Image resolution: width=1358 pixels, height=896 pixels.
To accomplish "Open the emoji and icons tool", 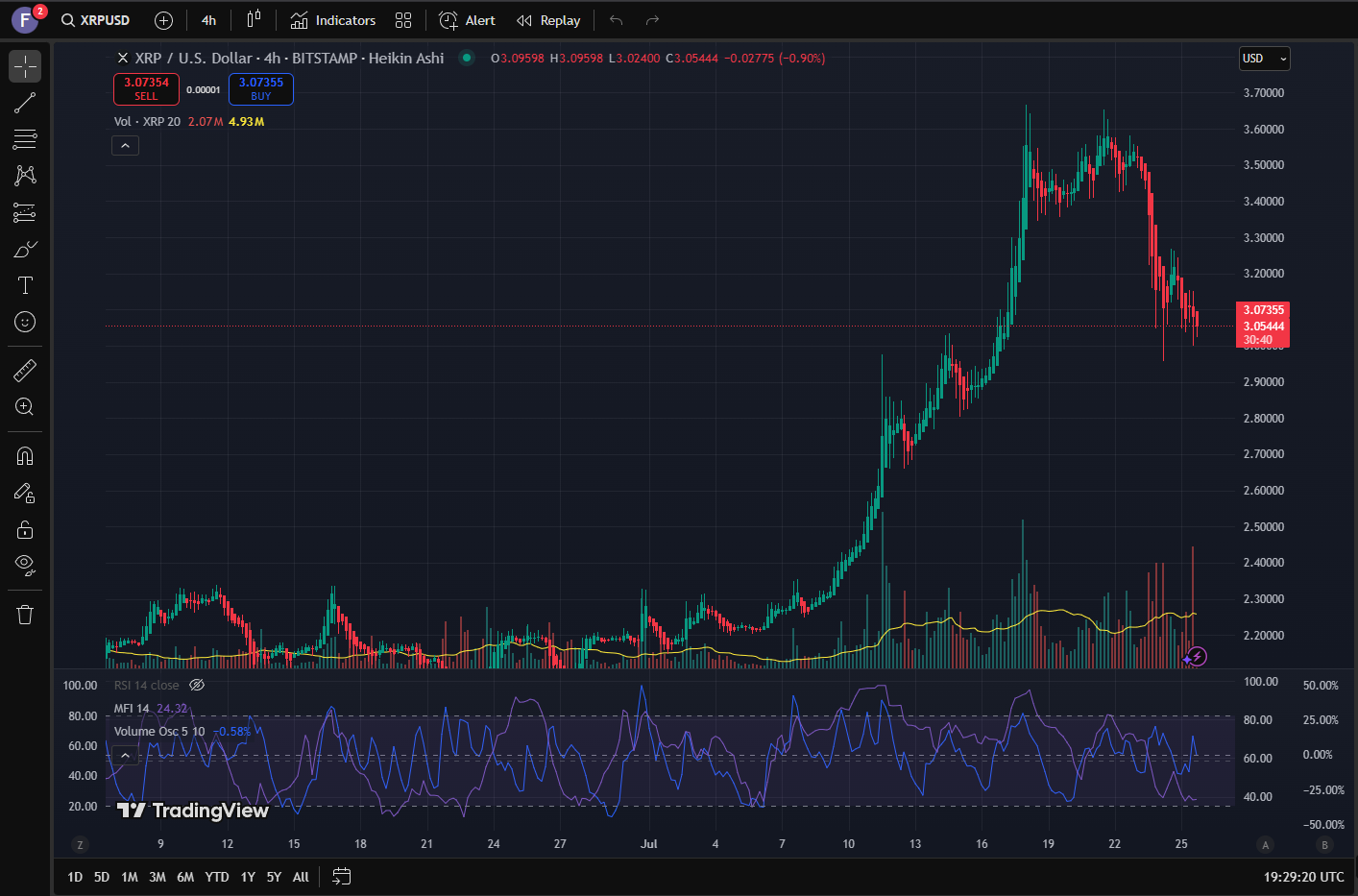I will point(25,322).
